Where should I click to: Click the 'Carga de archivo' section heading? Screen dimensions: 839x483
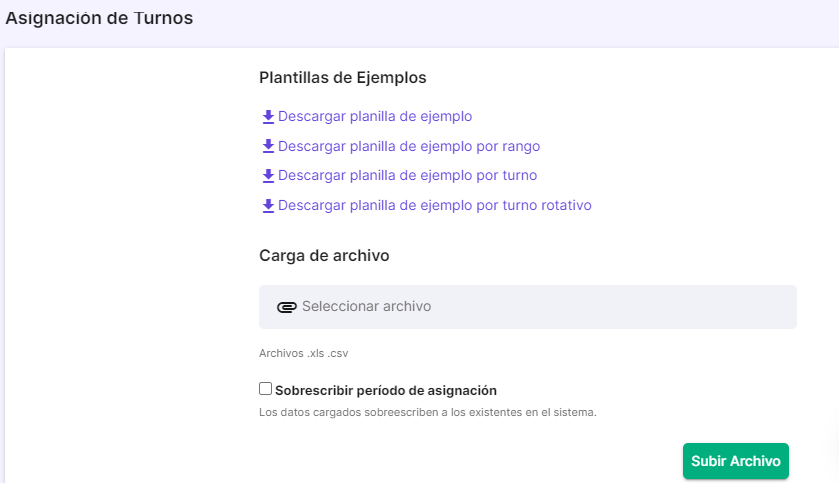(324, 256)
